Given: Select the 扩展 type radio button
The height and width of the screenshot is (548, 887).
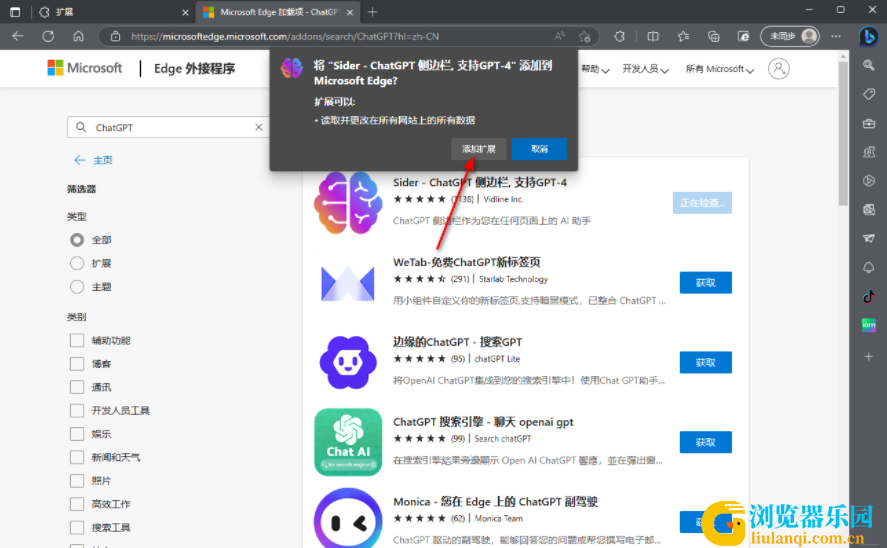Looking at the screenshot, I should click(77, 264).
